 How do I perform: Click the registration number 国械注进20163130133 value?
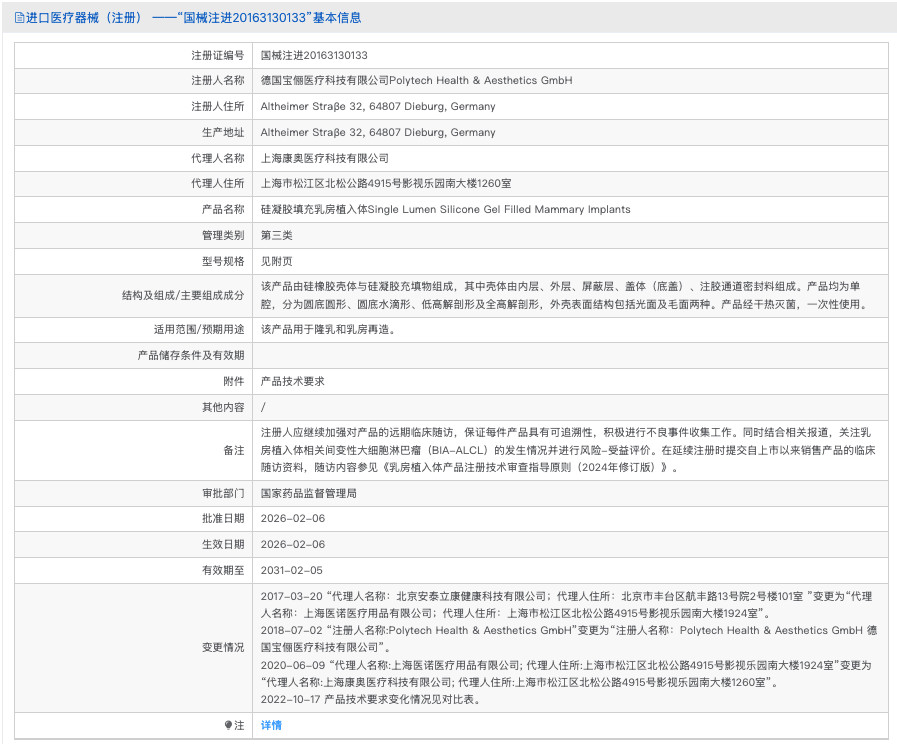tap(314, 55)
